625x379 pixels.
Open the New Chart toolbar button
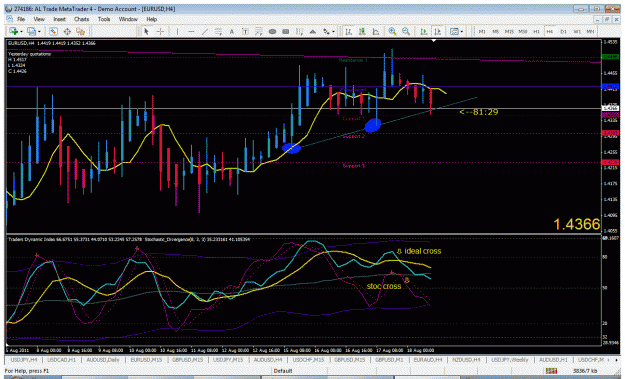pyautogui.click(x=13, y=31)
